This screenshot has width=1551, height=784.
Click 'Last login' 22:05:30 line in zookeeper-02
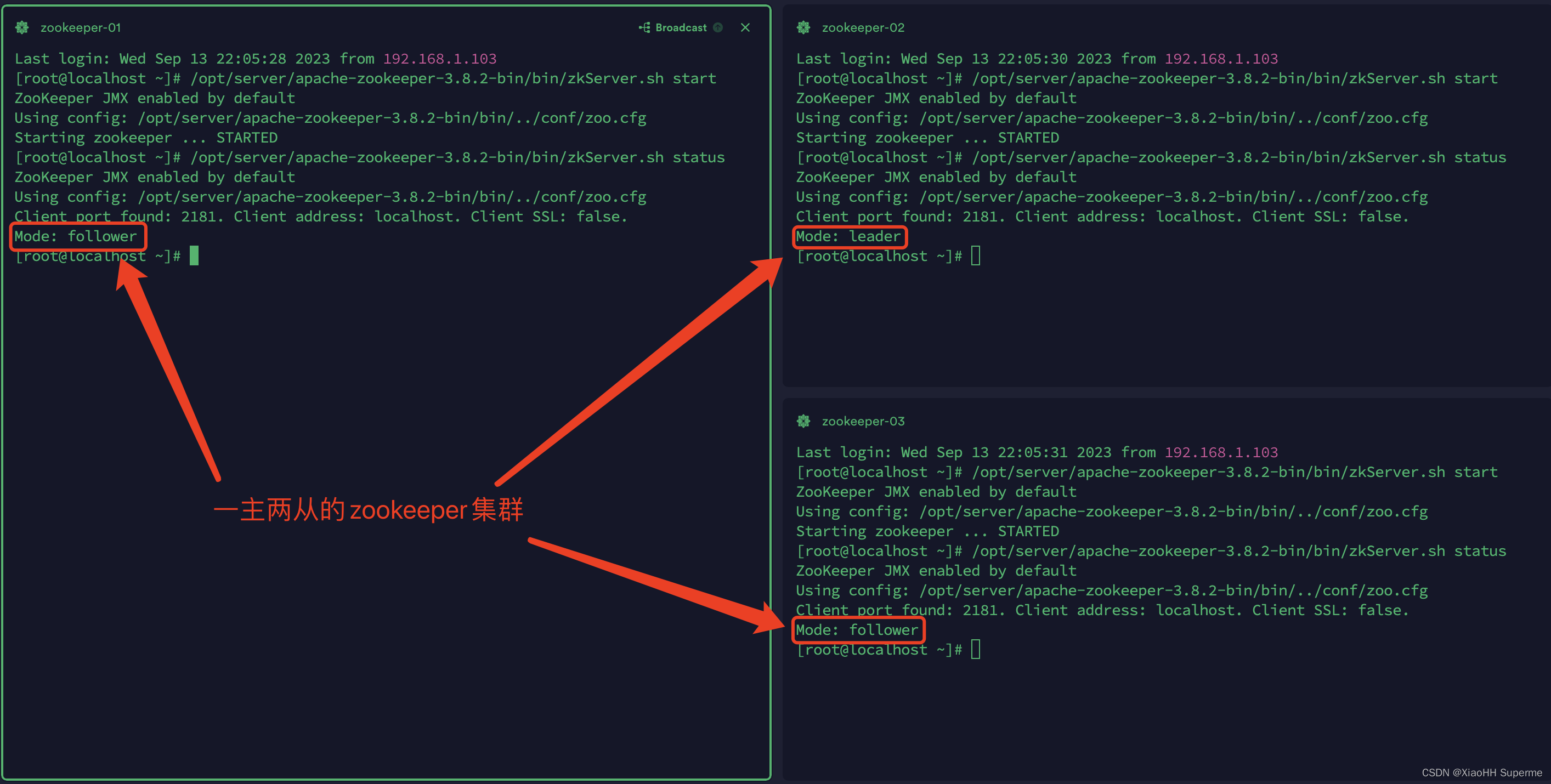coord(1038,59)
